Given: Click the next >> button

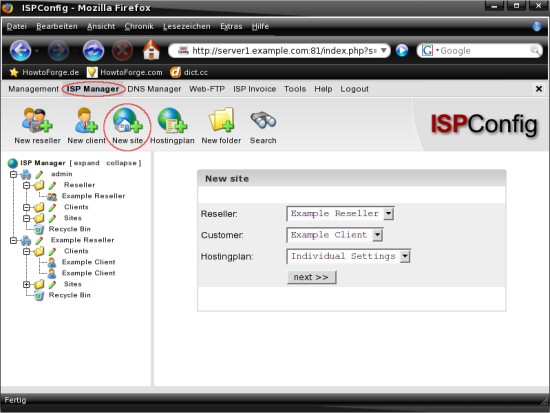Looking at the screenshot, I should (x=311, y=277).
